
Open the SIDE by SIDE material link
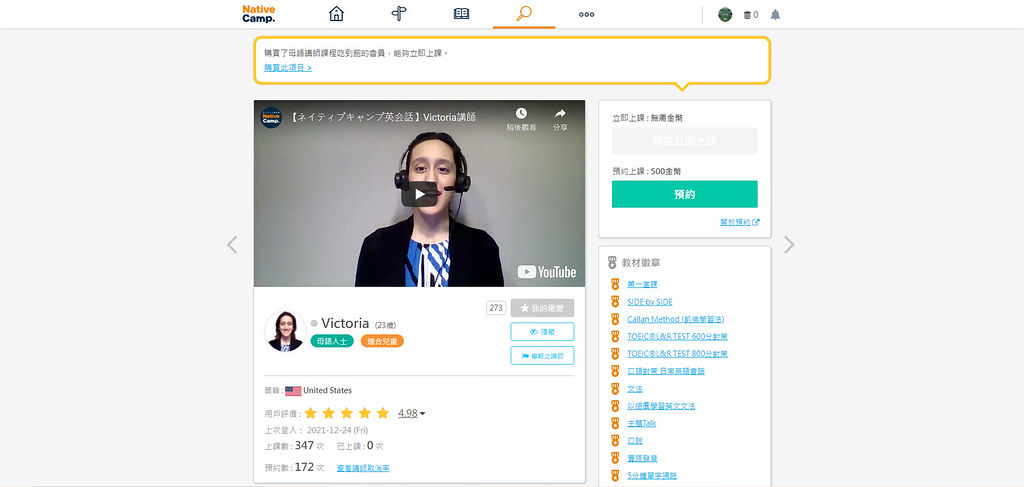(649, 302)
